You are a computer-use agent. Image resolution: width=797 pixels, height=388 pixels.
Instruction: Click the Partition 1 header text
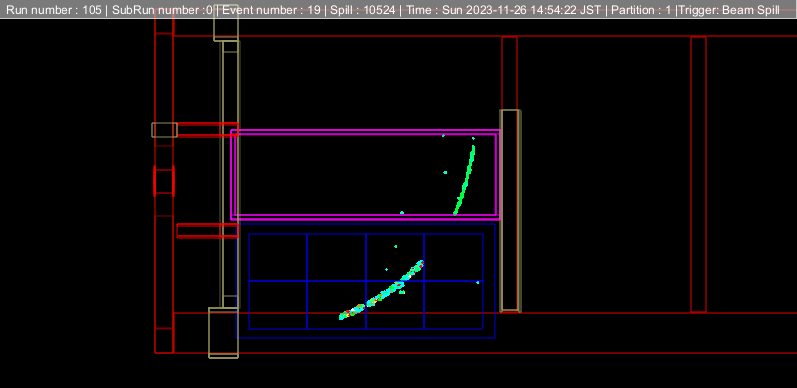[641, 10]
